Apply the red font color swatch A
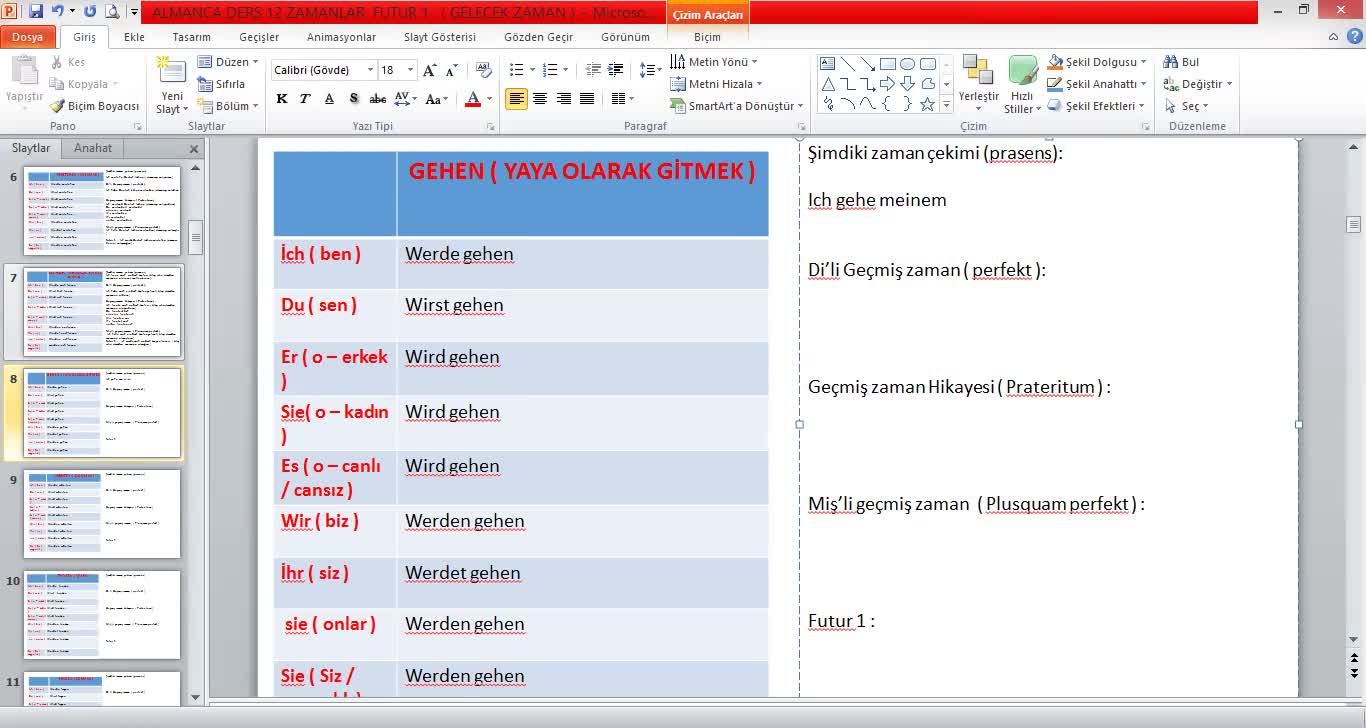 tap(473, 99)
